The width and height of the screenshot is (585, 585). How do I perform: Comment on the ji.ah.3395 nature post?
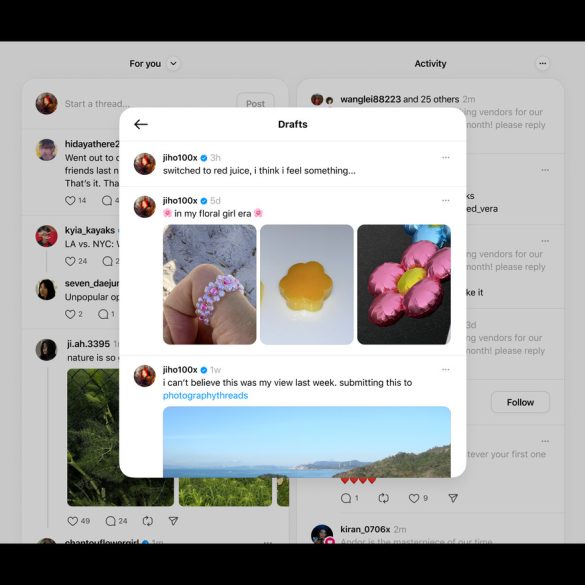click(x=110, y=521)
